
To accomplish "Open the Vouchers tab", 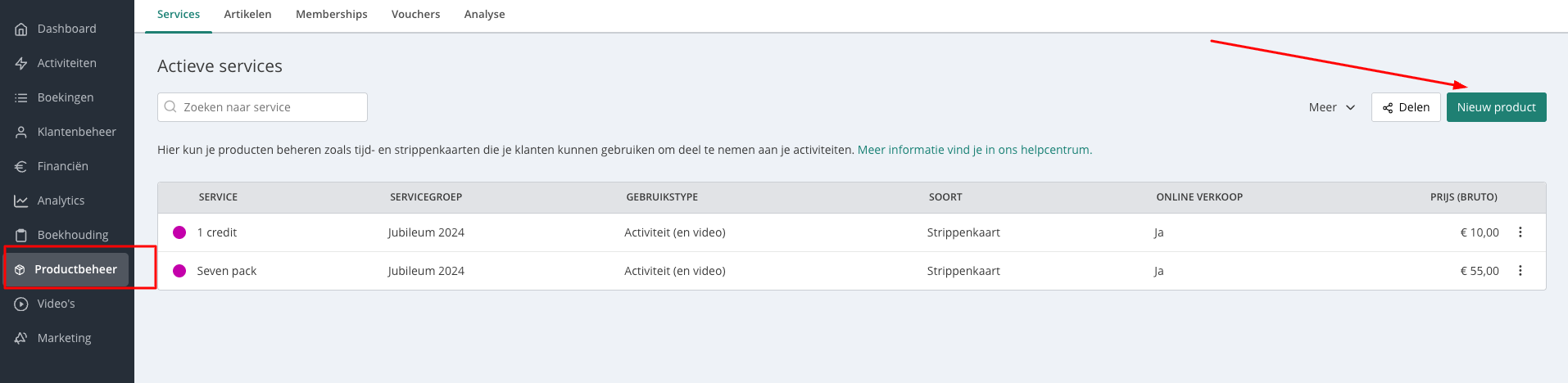I will 415,15.
